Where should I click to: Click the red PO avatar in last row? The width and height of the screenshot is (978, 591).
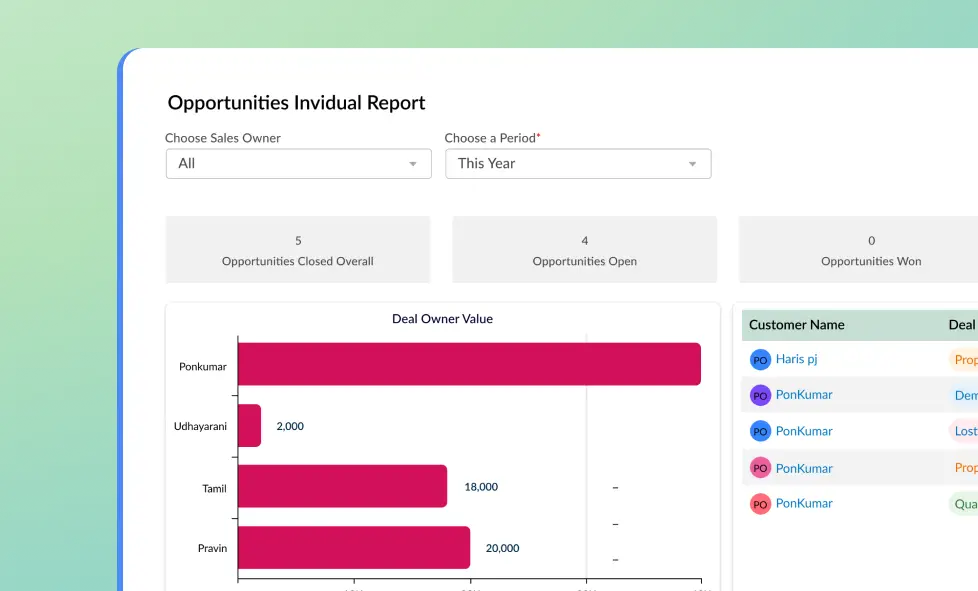point(760,504)
